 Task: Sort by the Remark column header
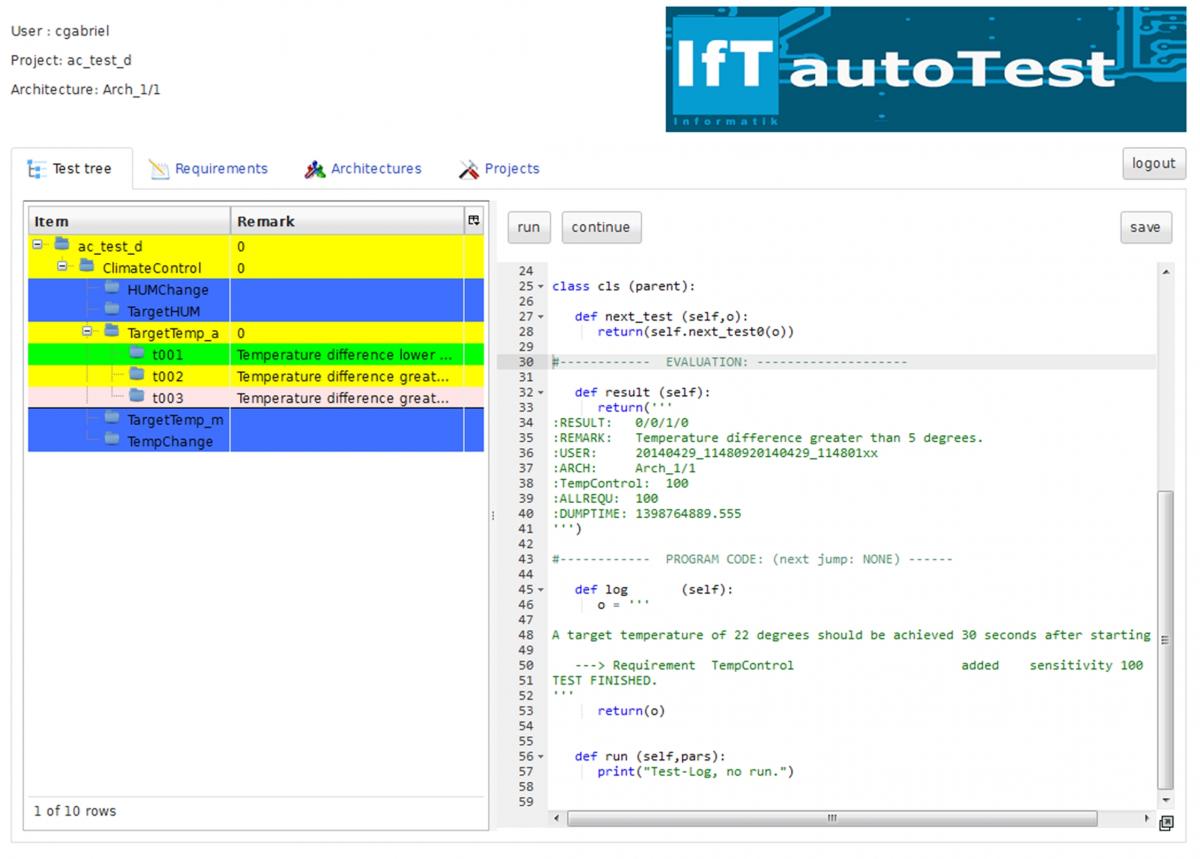346,221
